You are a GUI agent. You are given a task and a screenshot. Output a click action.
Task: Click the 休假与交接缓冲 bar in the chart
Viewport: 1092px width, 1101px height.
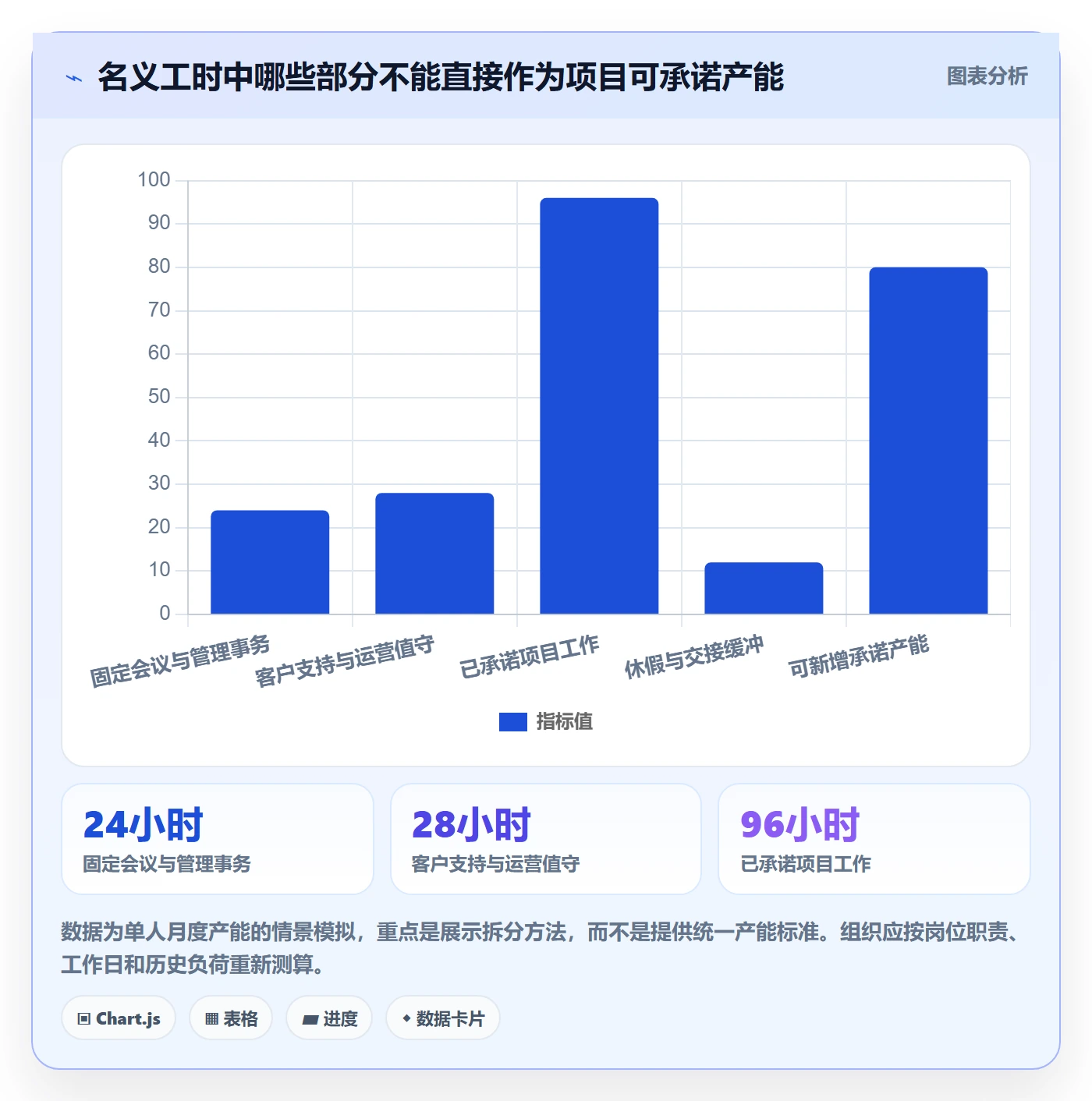click(x=764, y=588)
